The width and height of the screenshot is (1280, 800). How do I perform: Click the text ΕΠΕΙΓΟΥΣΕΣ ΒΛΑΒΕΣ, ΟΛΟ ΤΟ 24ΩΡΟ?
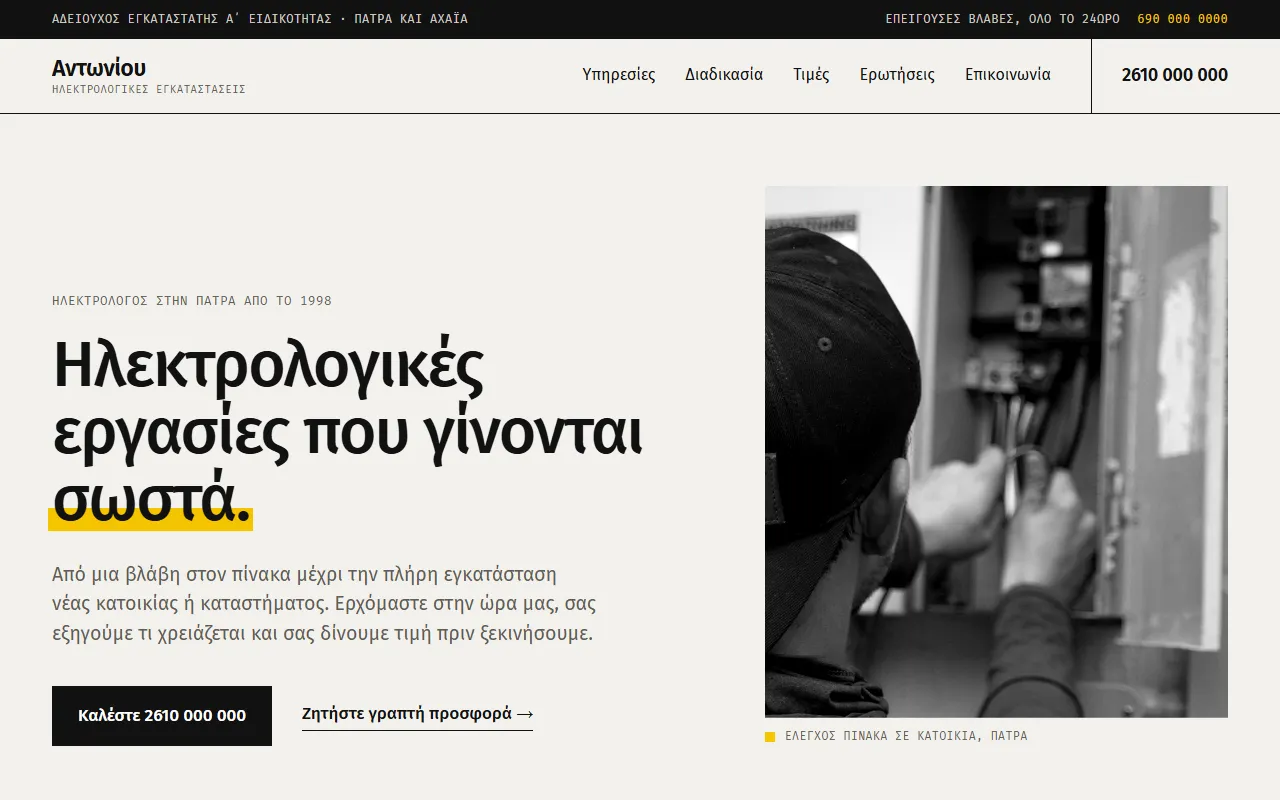(x=1003, y=19)
